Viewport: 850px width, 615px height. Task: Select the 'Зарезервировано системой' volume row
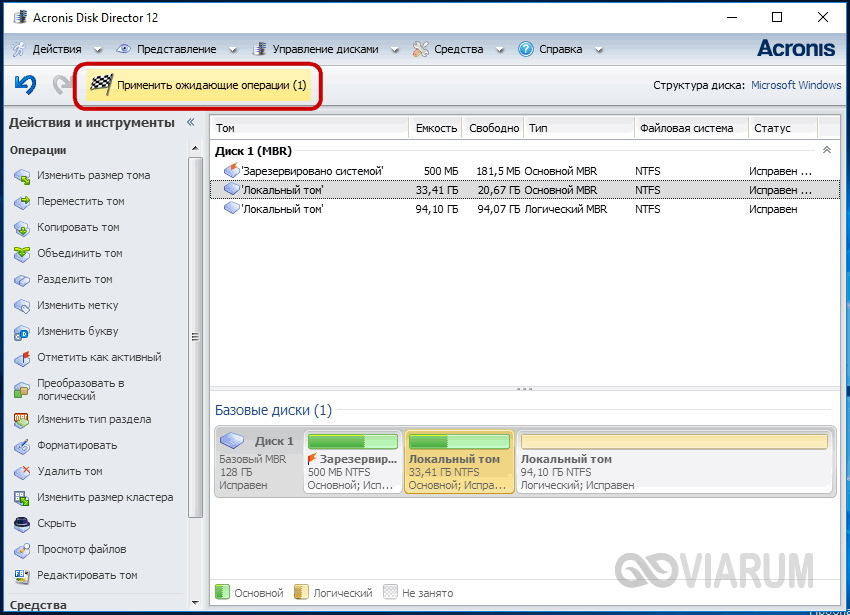[311, 171]
